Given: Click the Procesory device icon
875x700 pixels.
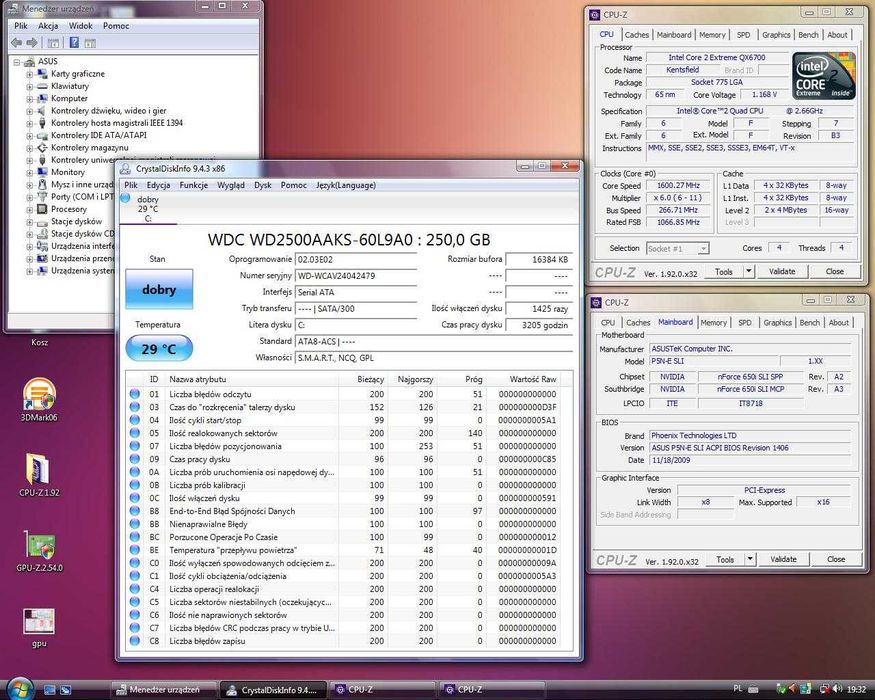Looking at the screenshot, I should [x=42, y=209].
